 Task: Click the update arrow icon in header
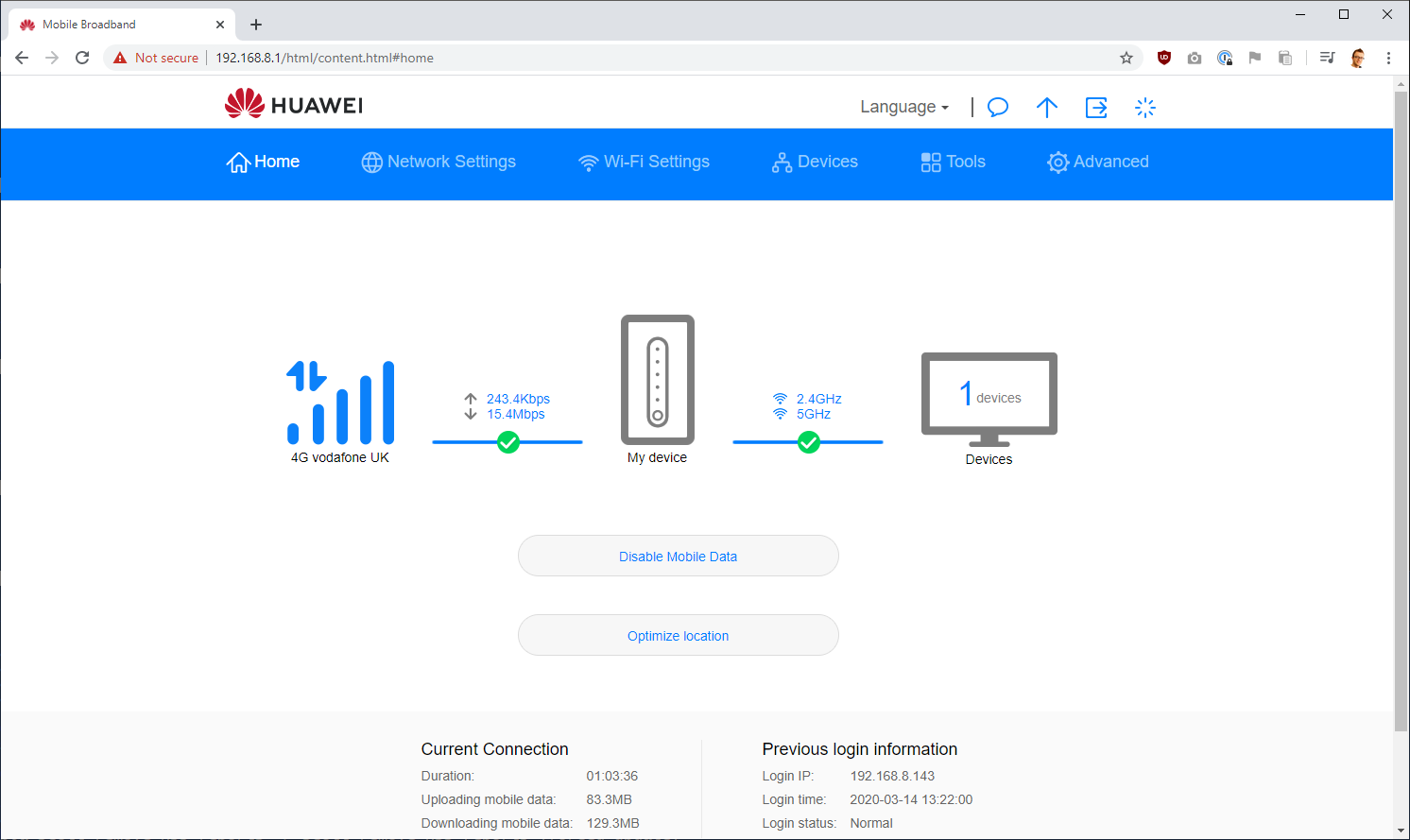1046,108
